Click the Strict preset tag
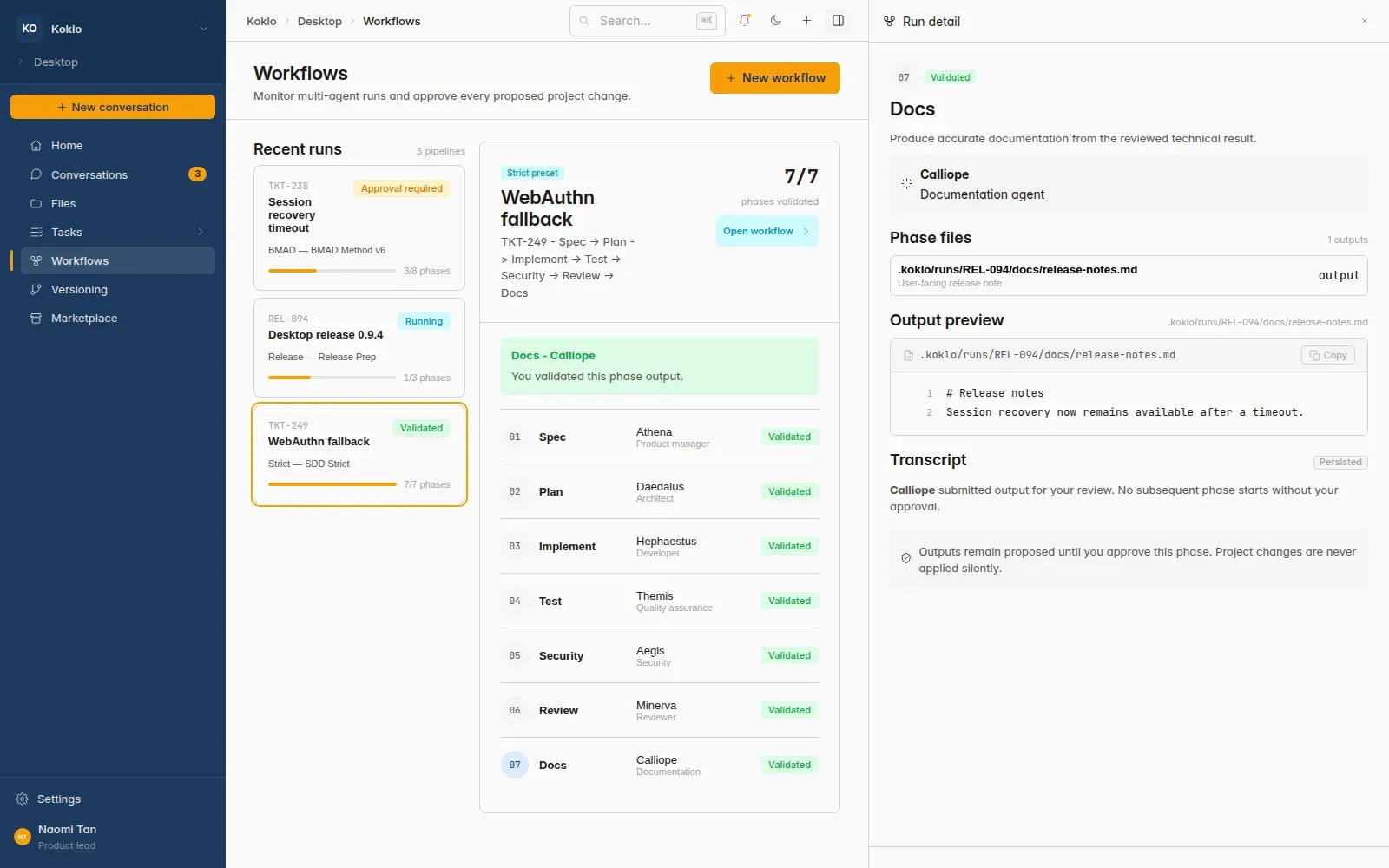 532,173
